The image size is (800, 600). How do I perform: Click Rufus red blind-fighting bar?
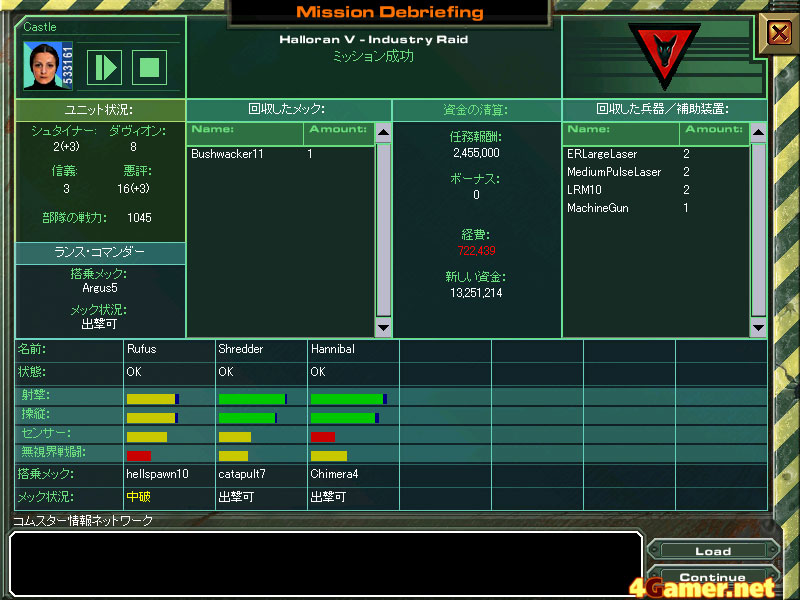(139, 456)
